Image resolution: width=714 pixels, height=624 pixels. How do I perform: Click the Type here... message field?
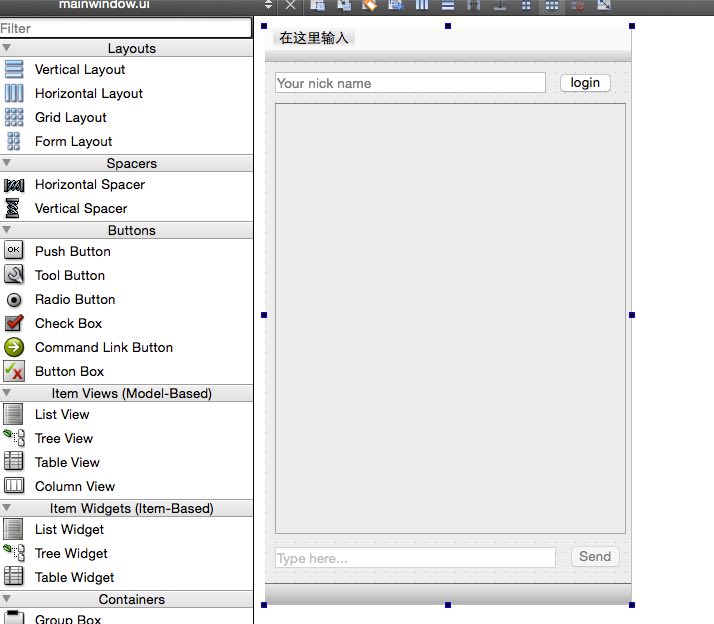[x=415, y=558]
